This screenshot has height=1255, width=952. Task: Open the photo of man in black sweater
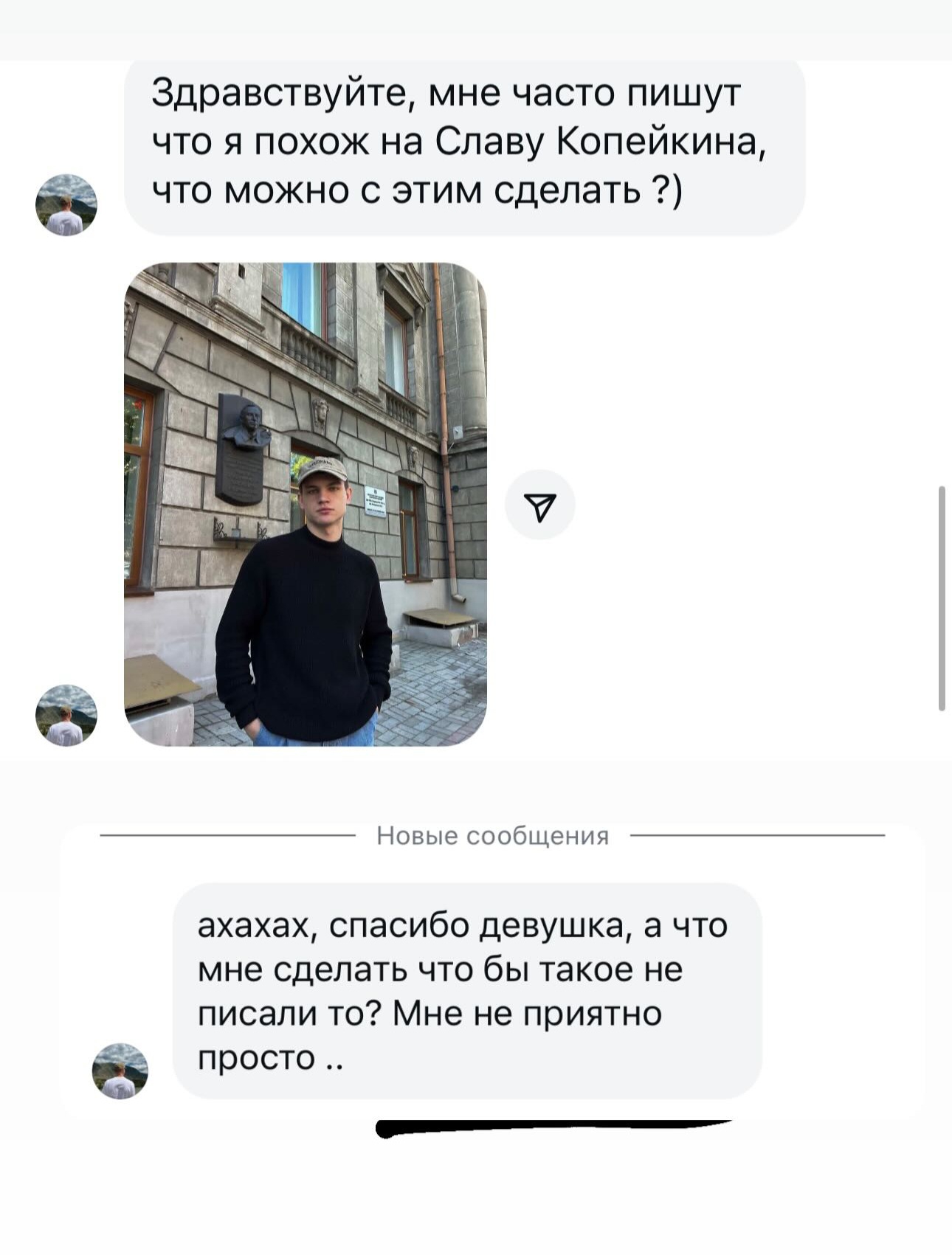[306, 505]
